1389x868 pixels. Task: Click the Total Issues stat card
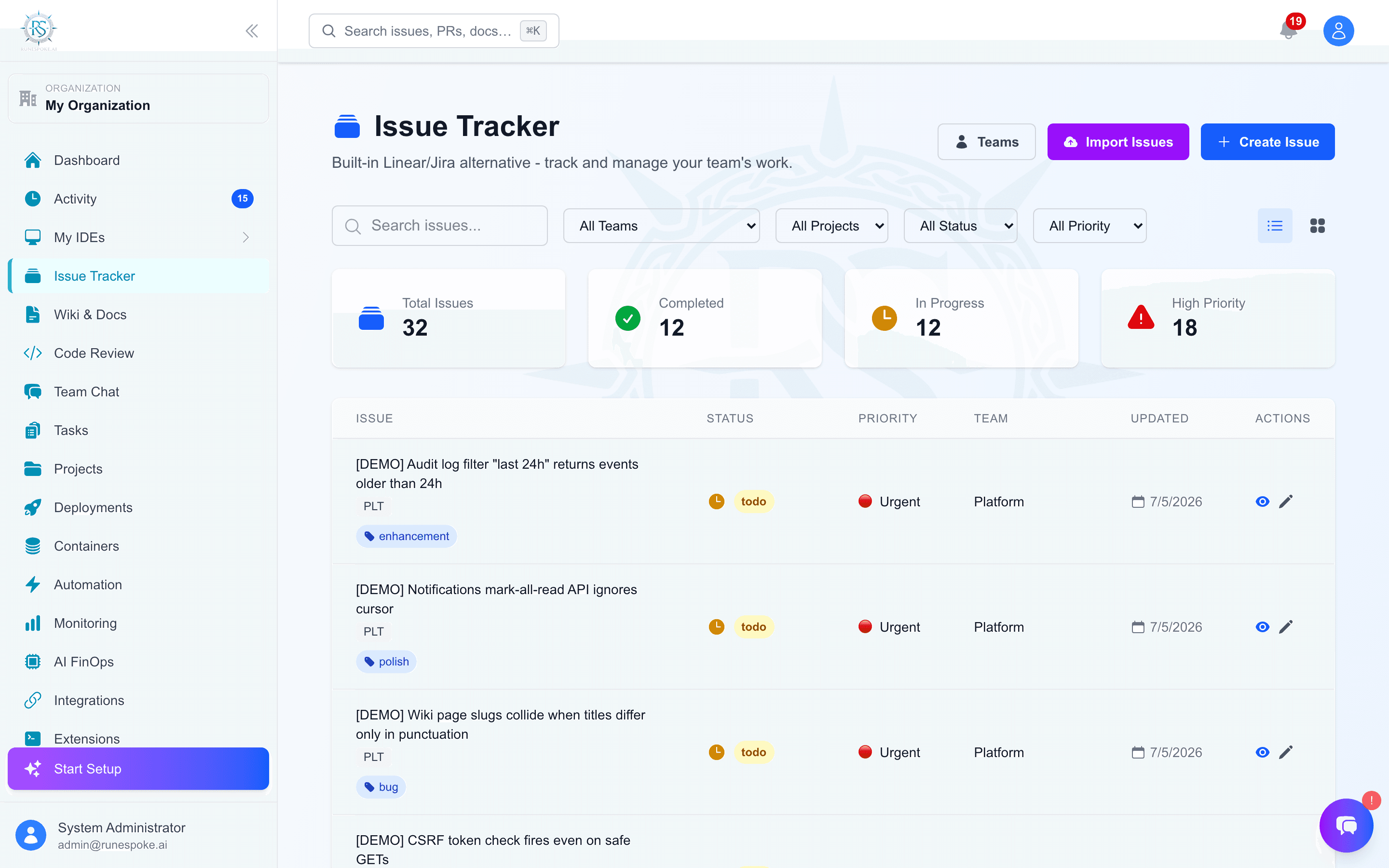pyautogui.click(x=448, y=318)
